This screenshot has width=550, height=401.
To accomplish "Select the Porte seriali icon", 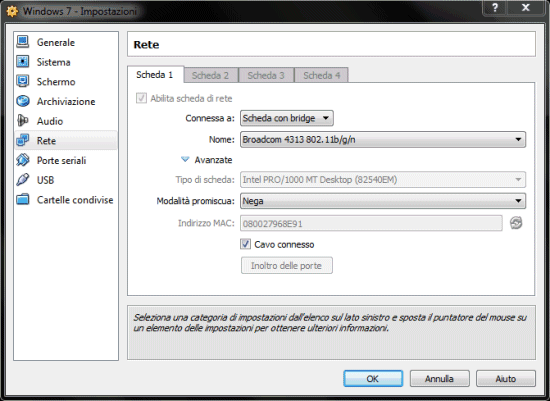I will point(23,160).
